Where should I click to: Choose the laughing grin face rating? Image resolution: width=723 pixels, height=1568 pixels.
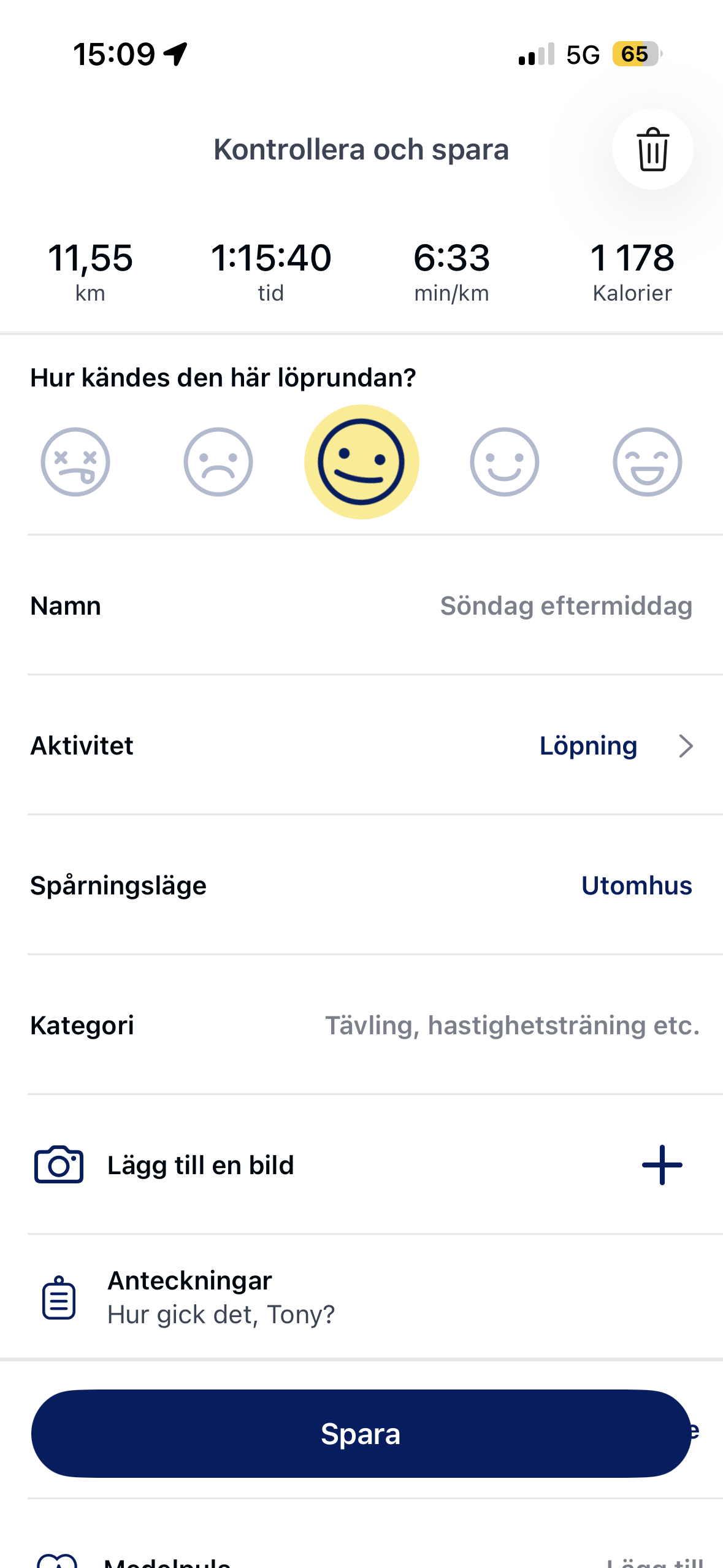pos(647,462)
